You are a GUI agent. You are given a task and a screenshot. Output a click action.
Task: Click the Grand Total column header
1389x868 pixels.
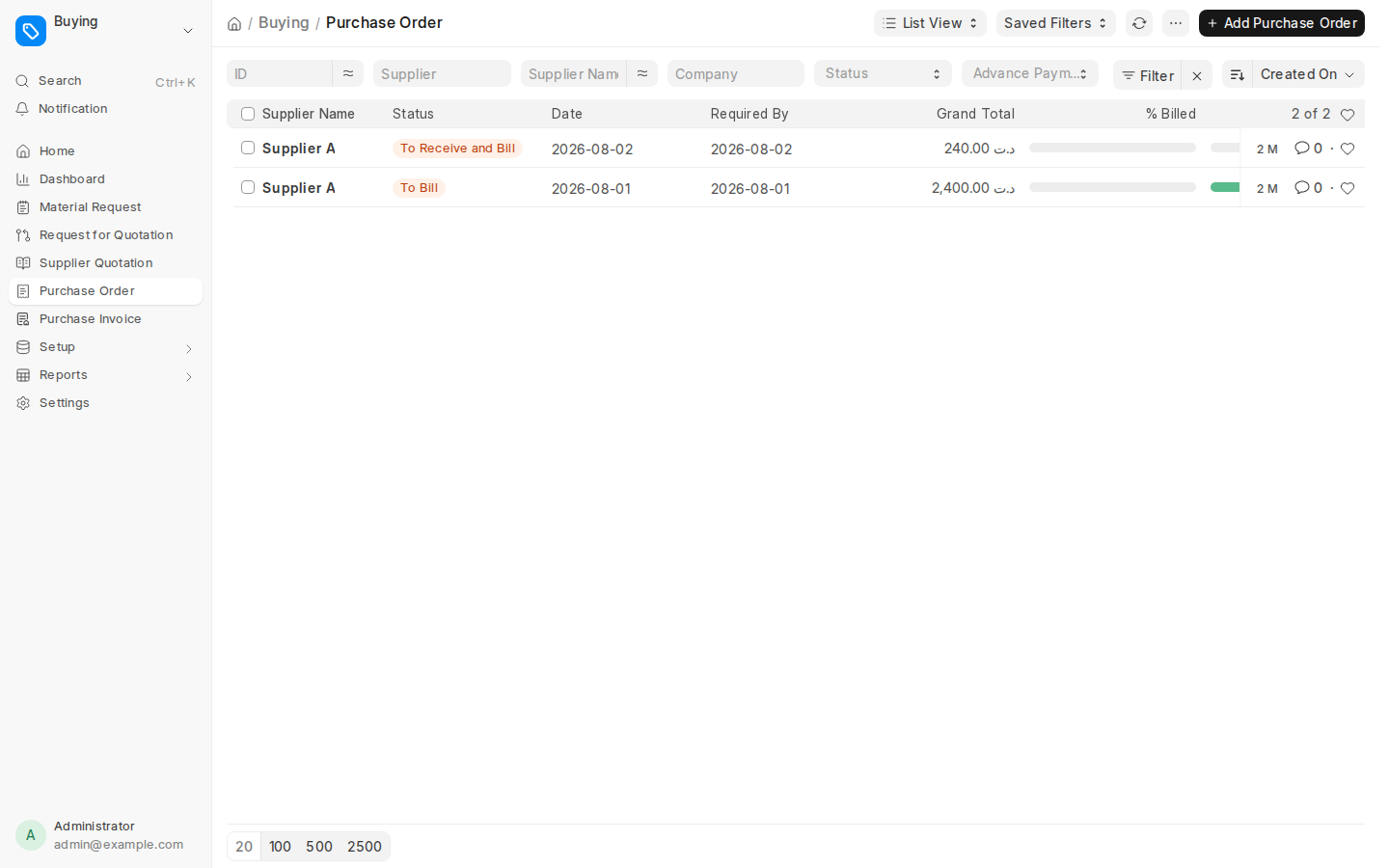click(975, 114)
